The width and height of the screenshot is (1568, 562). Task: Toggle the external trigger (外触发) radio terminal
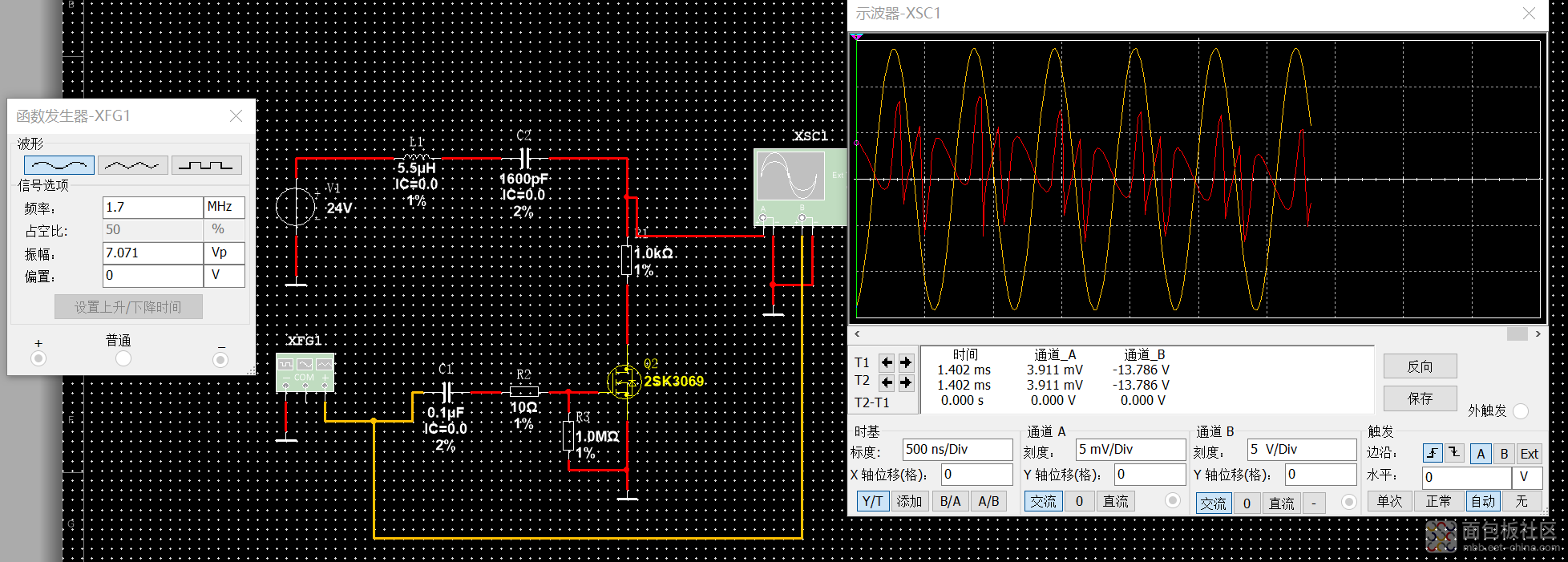click(1521, 411)
